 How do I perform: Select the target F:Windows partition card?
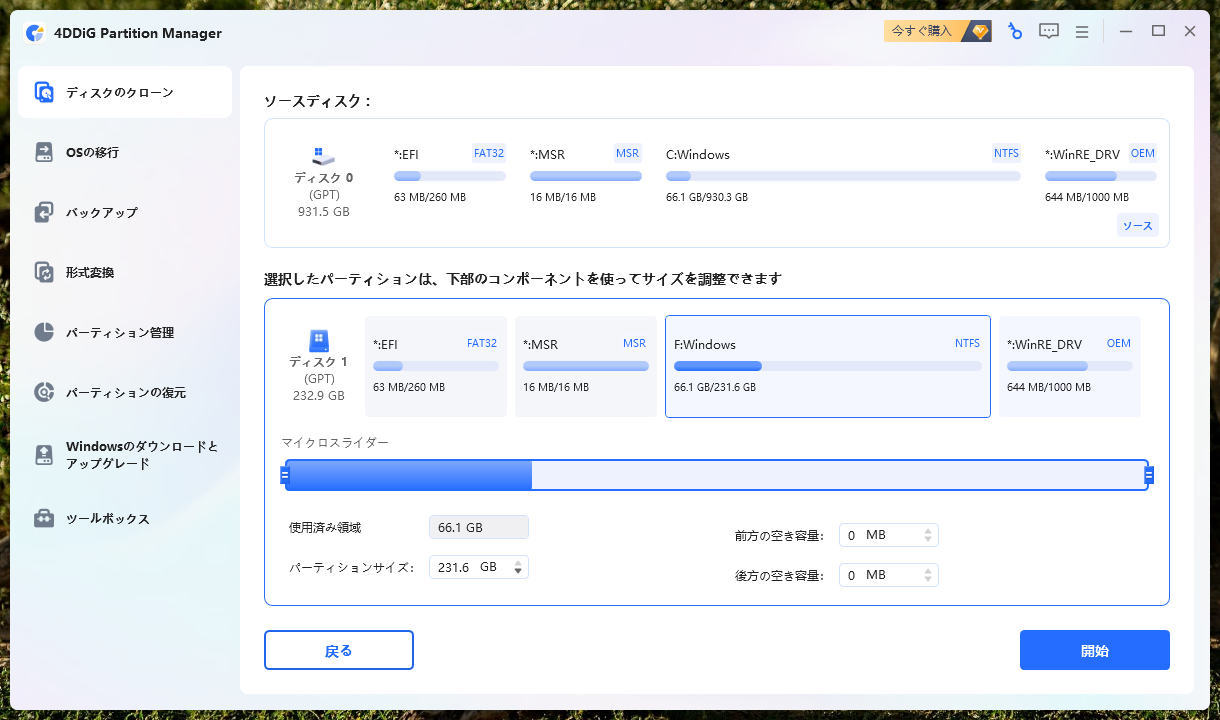828,366
